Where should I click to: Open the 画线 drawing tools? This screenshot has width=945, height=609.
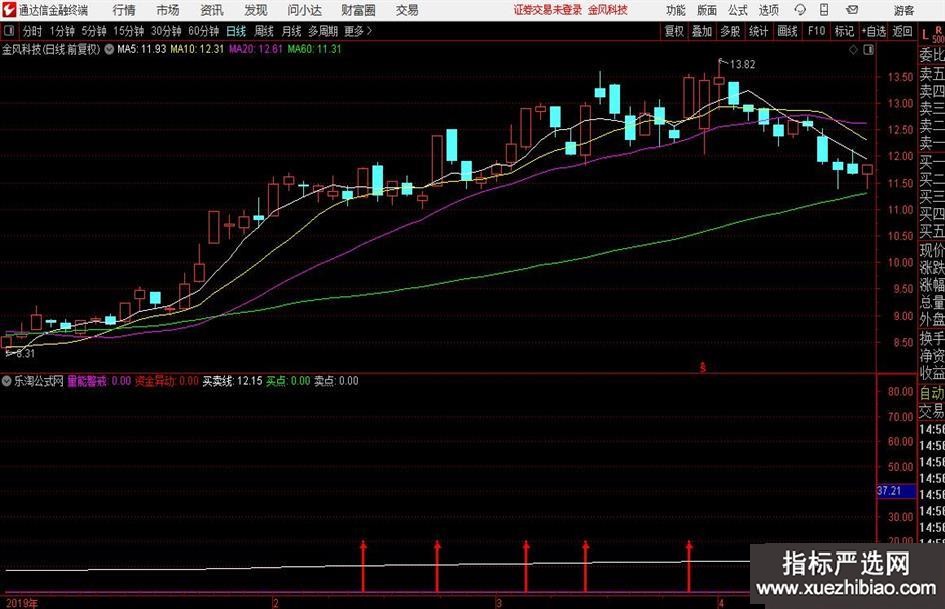(x=787, y=31)
